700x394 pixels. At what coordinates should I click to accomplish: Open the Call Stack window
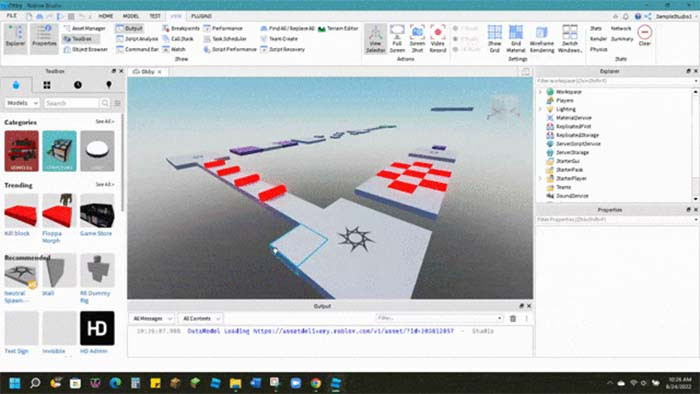point(178,39)
